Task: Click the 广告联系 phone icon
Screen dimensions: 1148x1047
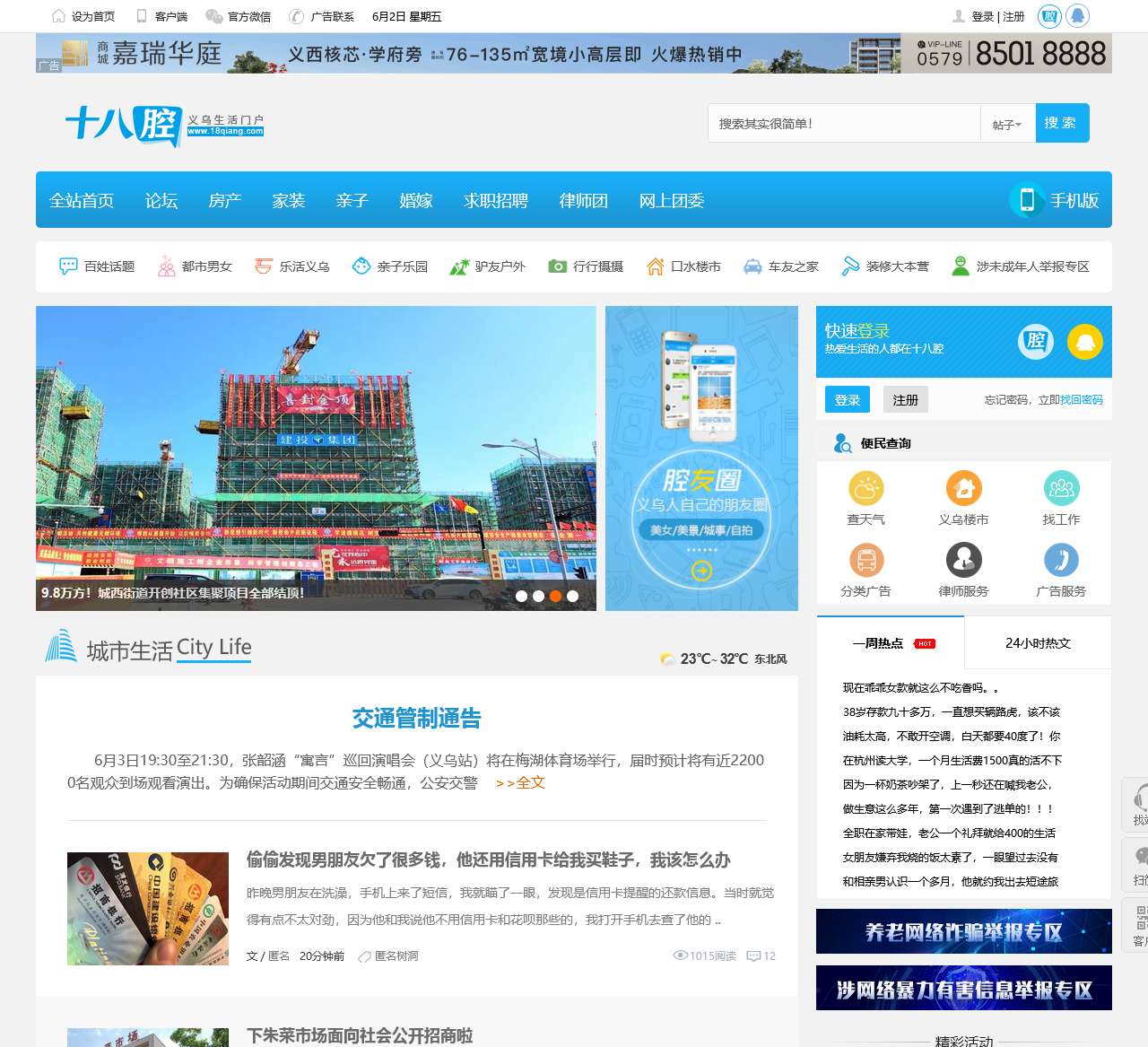Action: pos(297,16)
